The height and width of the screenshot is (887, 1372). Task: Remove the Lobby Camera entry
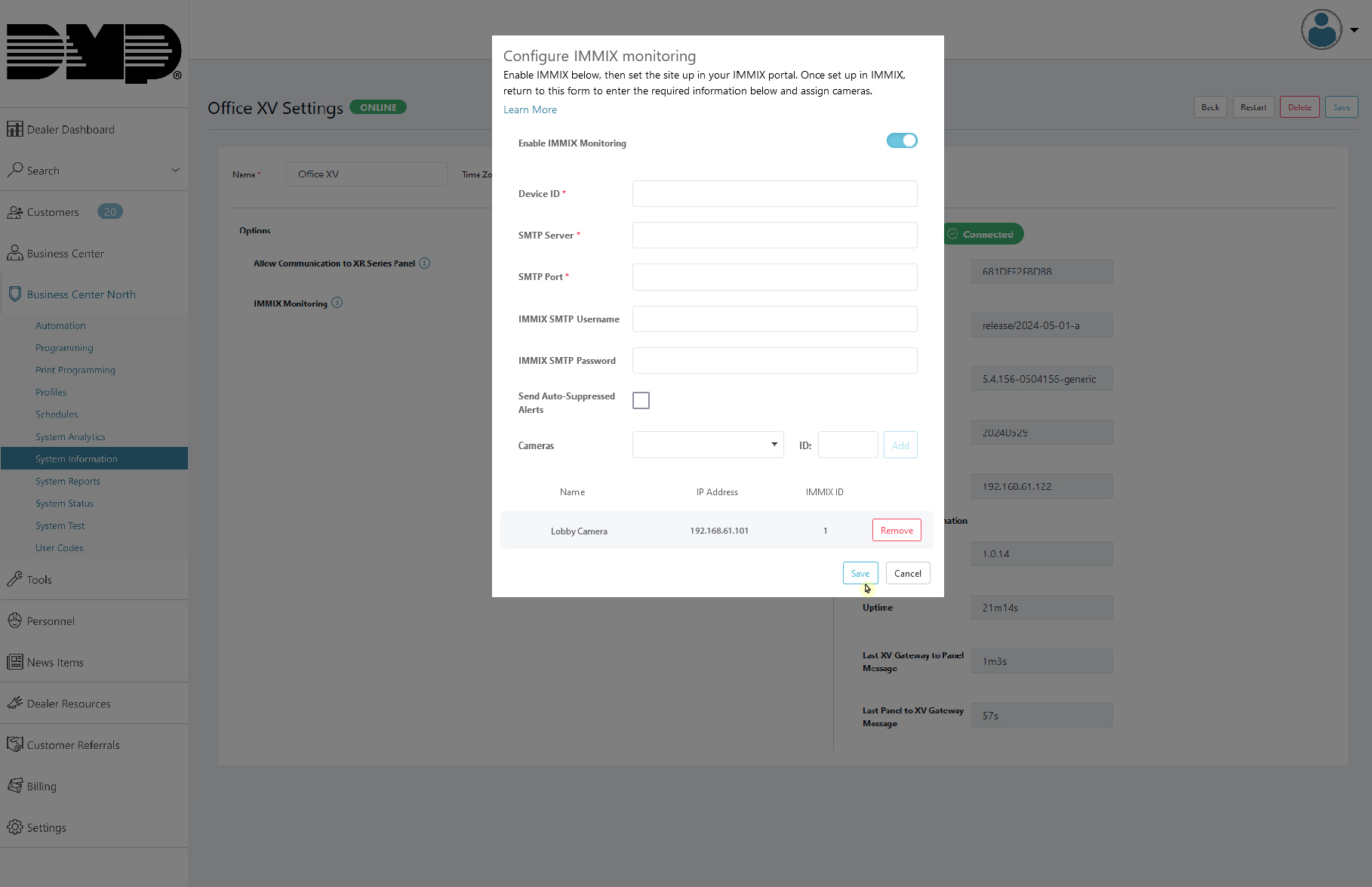pyautogui.click(x=897, y=530)
